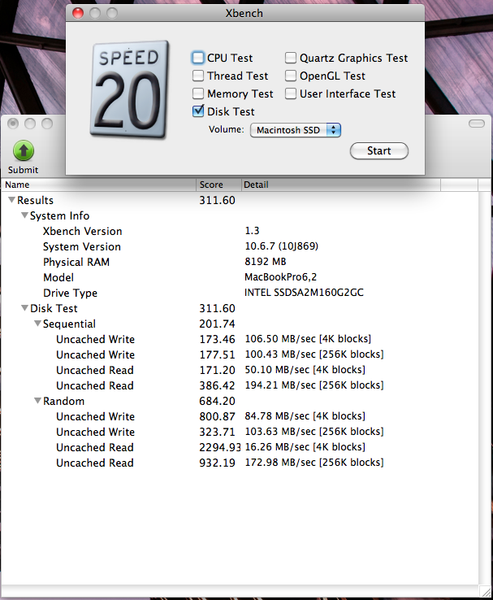Enable the Thread Test checkbox
The width and height of the screenshot is (493, 600).
pyautogui.click(x=198, y=76)
